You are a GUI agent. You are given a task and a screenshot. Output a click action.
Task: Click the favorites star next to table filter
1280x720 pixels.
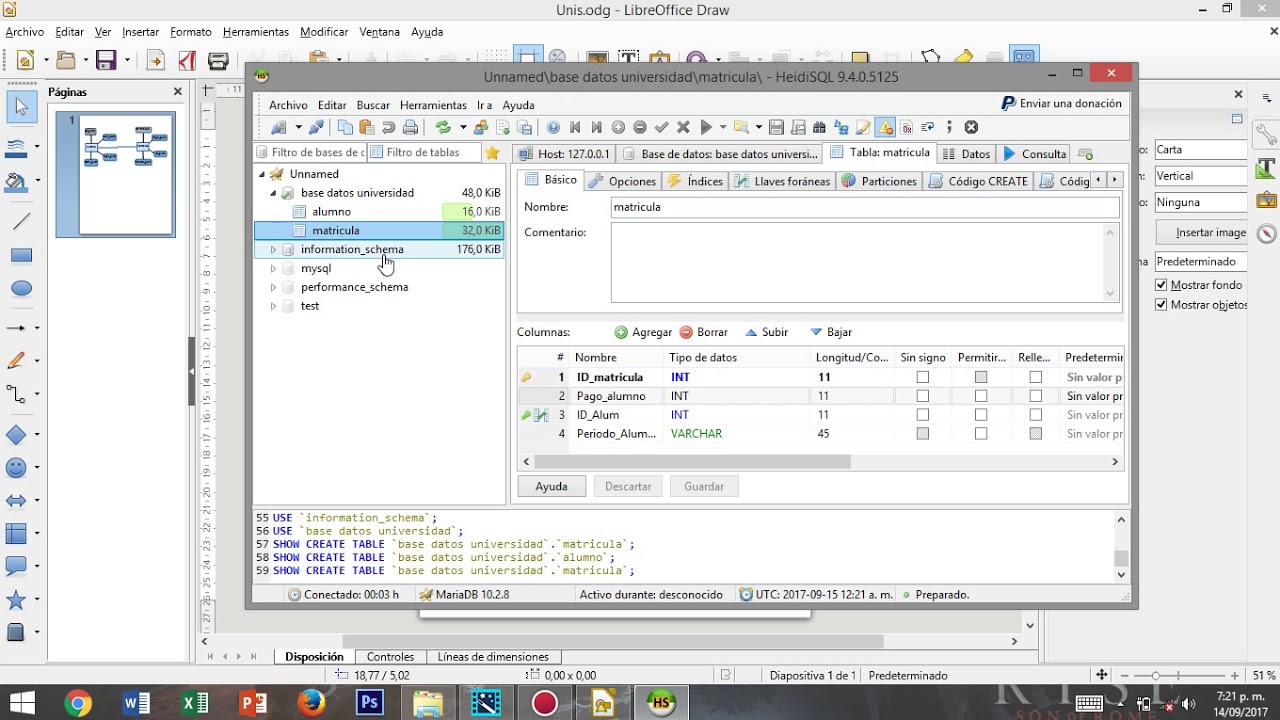[492, 153]
